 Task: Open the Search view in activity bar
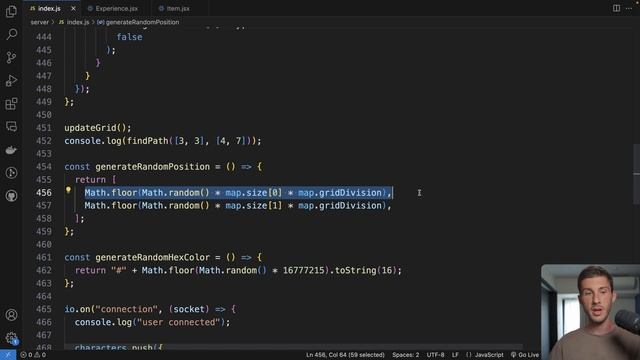tap(11, 34)
